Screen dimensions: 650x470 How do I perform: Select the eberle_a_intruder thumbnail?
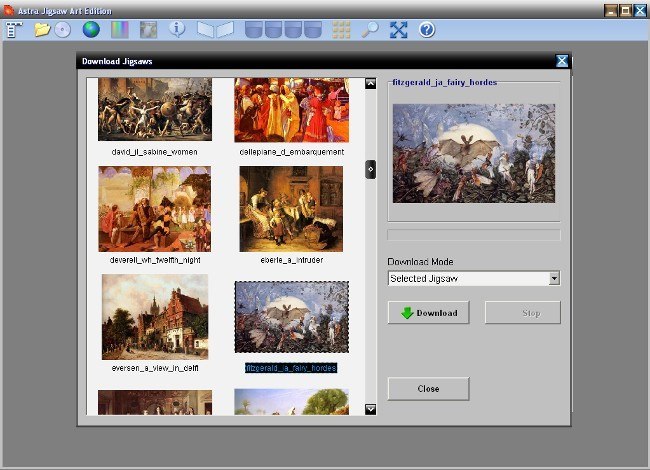[291, 209]
